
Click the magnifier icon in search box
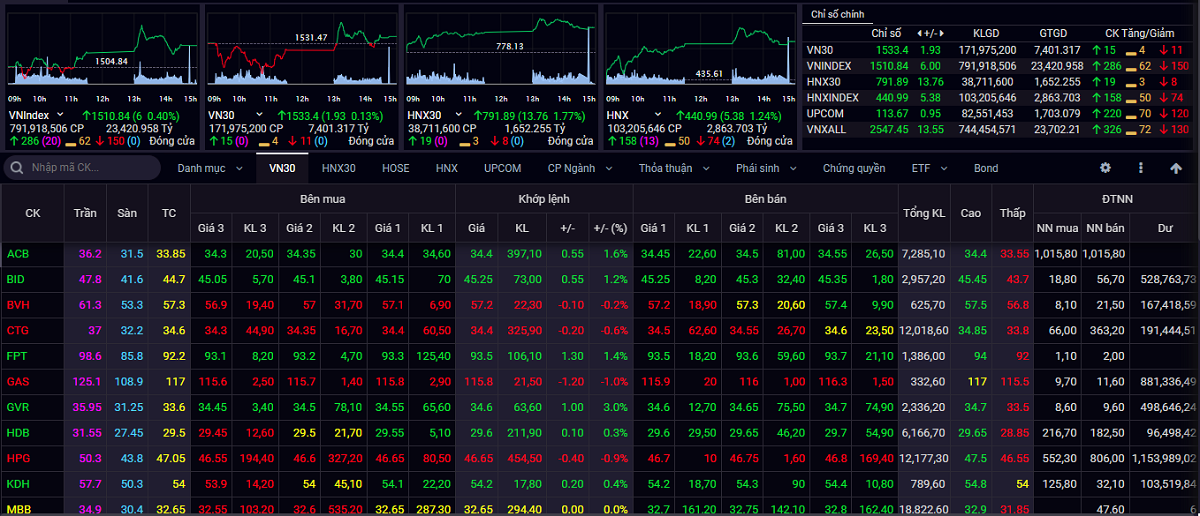18,168
